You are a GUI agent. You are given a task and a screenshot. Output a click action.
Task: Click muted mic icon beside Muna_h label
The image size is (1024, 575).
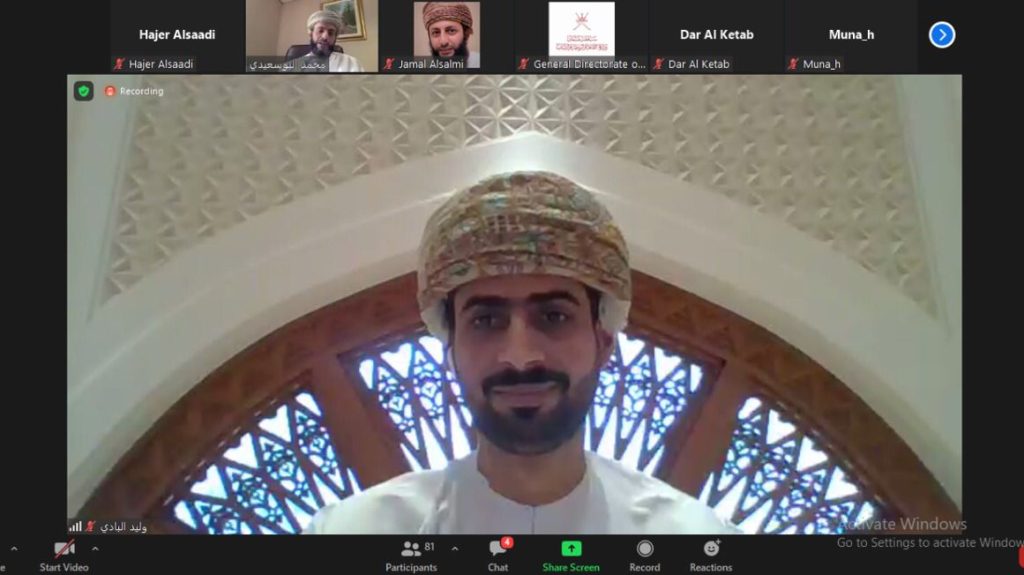tap(793, 64)
